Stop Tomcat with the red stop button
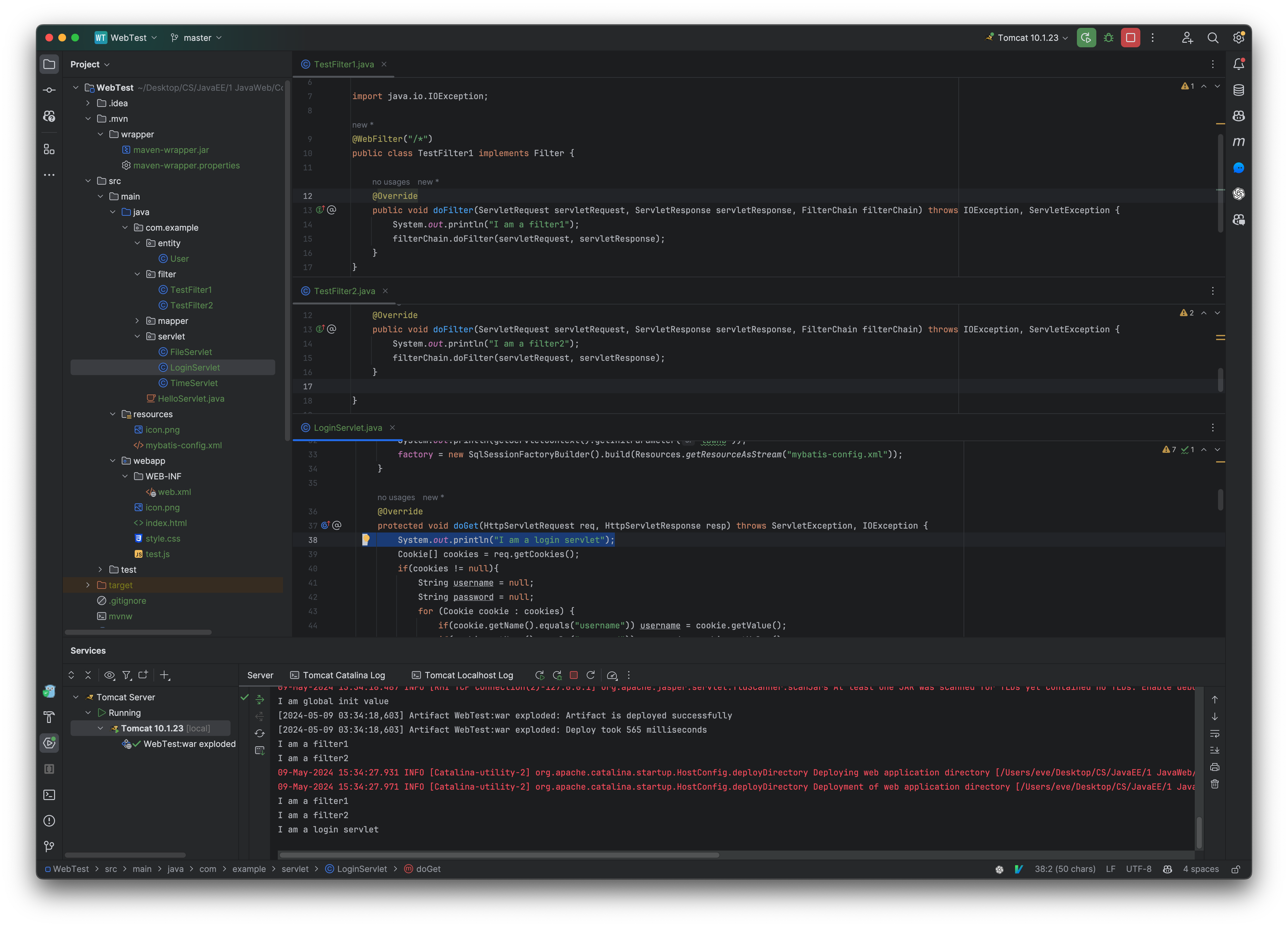Screen dimensions: 1288x927 1130,38
